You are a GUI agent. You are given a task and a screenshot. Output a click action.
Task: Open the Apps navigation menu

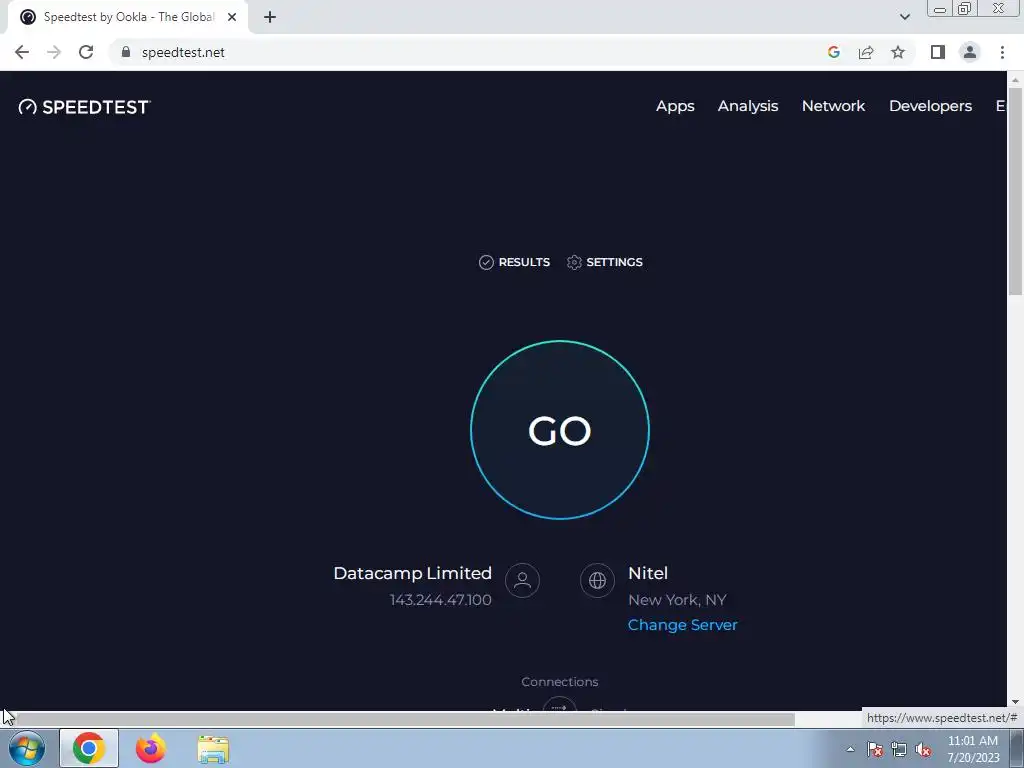coord(675,106)
